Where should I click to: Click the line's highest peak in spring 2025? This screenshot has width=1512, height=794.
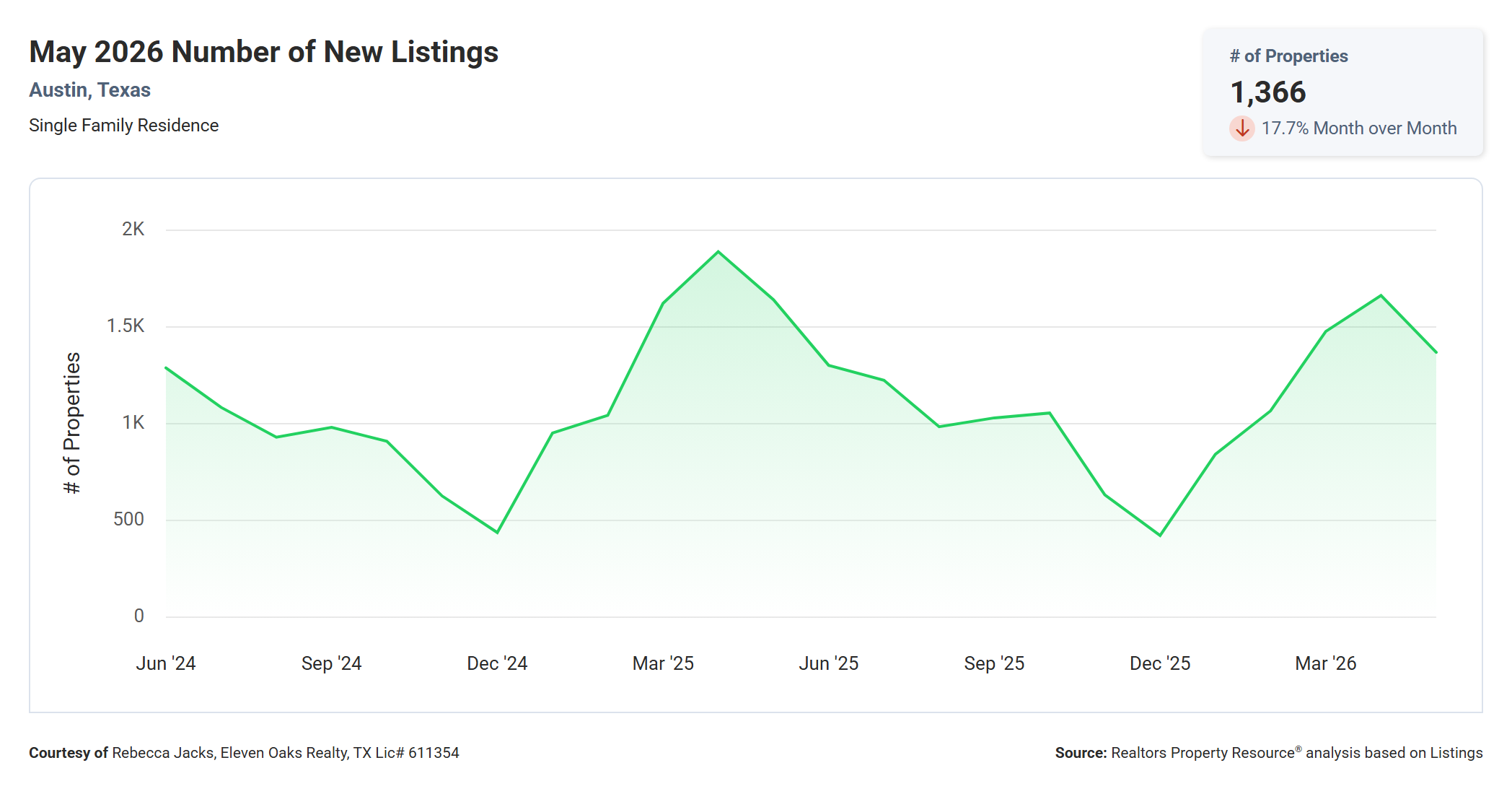click(x=718, y=251)
